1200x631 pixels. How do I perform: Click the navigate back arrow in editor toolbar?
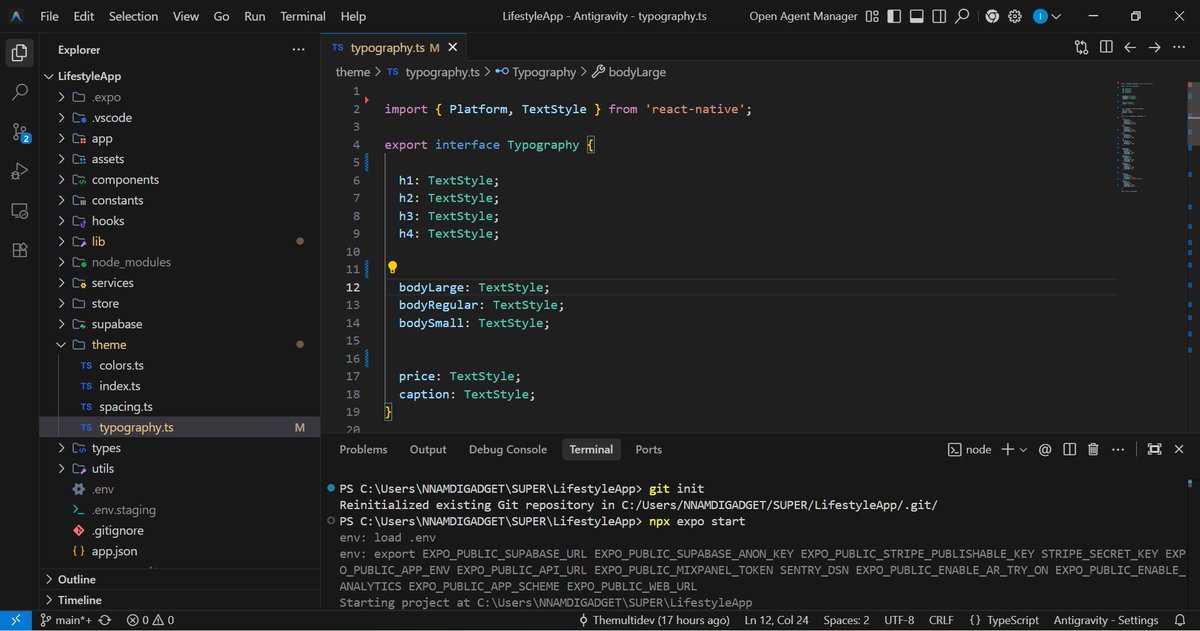click(x=1131, y=47)
